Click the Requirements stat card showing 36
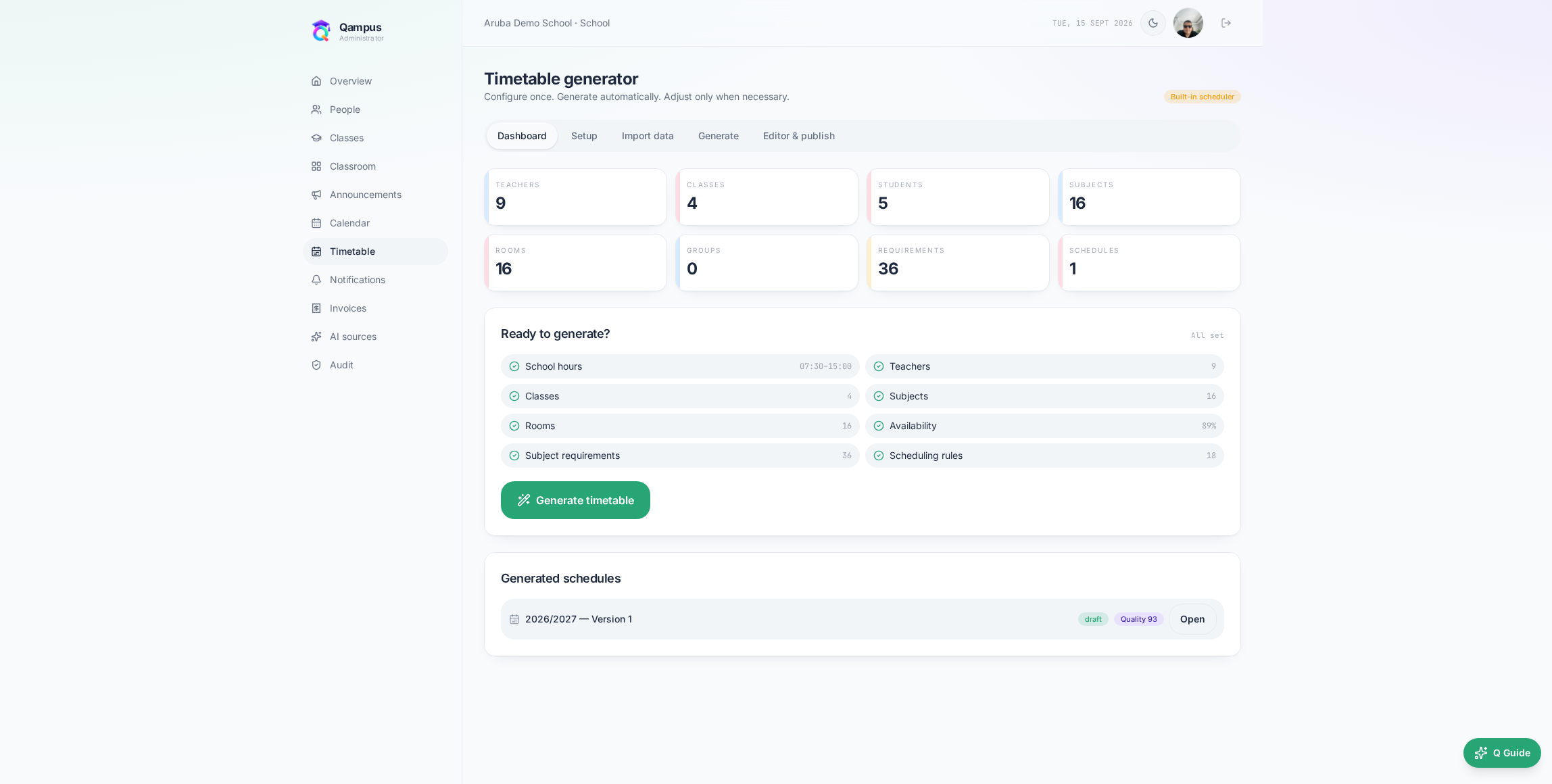The width and height of the screenshot is (1552, 784). 958,263
